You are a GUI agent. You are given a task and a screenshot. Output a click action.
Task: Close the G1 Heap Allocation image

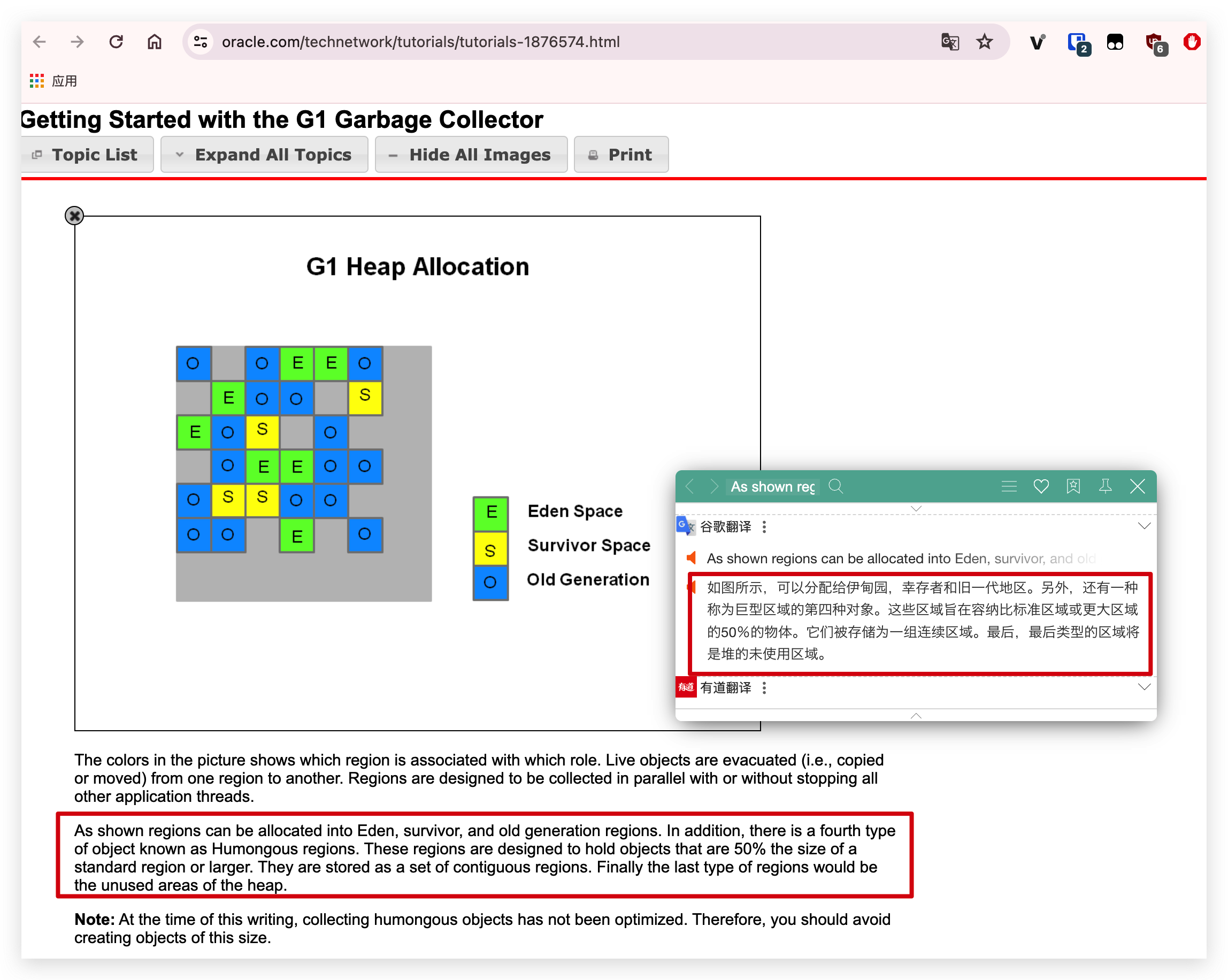pyautogui.click(x=74, y=216)
